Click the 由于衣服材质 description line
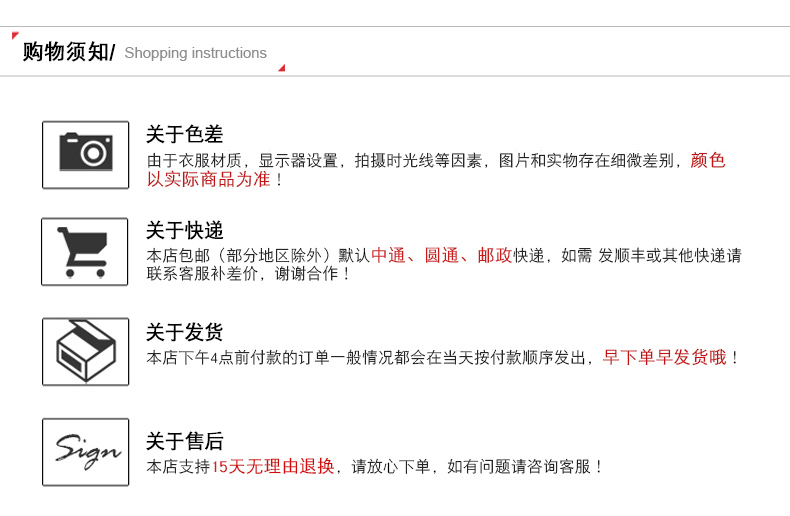Image resolution: width=790 pixels, height=516 pixels. tap(400, 160)
